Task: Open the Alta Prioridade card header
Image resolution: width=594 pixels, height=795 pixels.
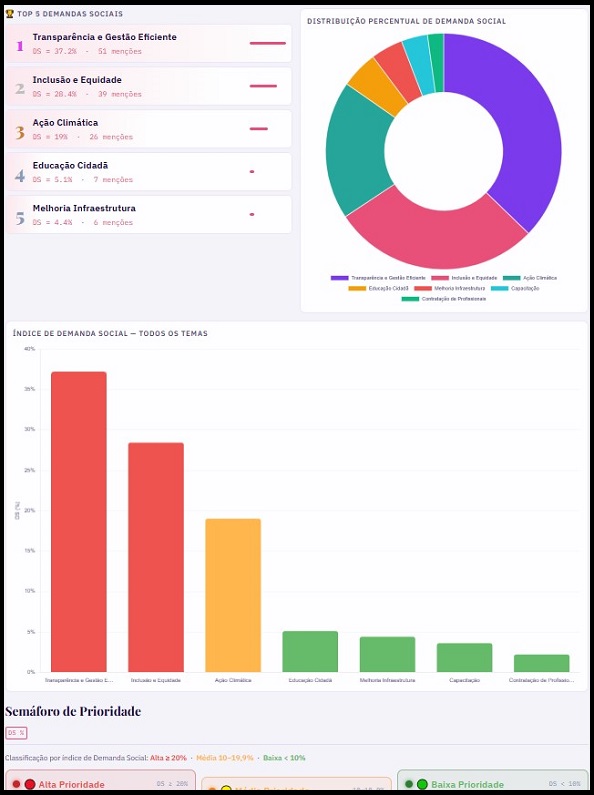Action: (x=100, y=784)
